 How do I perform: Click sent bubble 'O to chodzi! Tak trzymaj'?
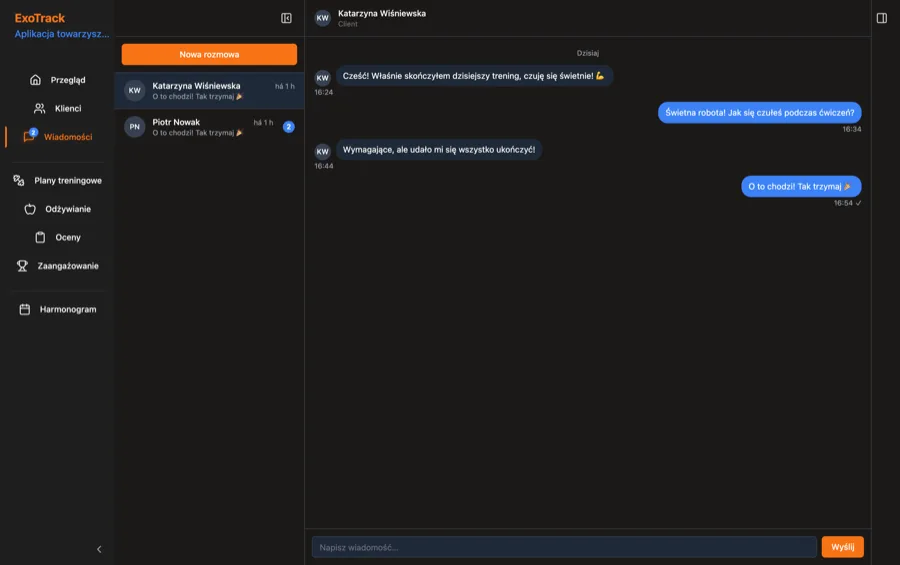click(x=801, y=187)
